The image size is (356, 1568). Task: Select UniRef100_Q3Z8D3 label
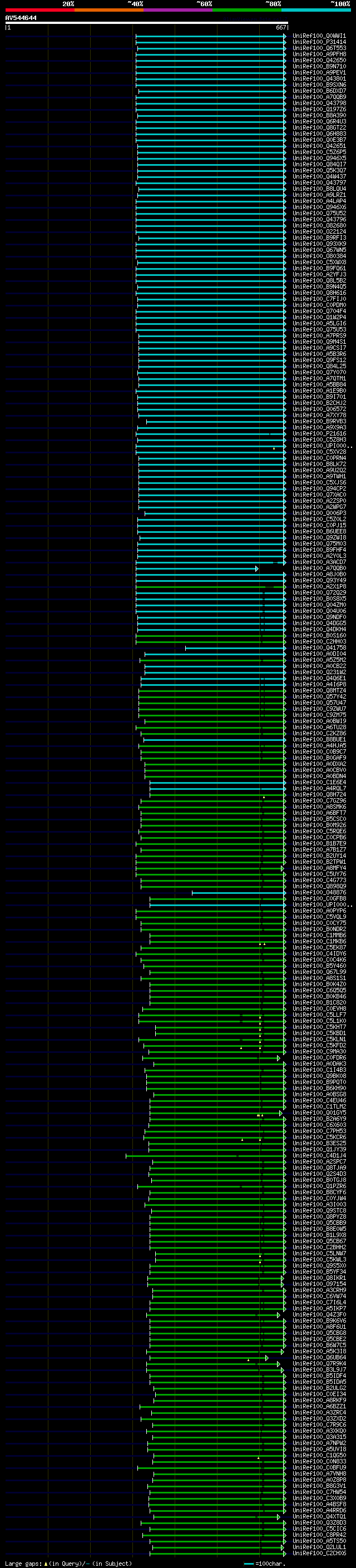tap(319, 1522)
